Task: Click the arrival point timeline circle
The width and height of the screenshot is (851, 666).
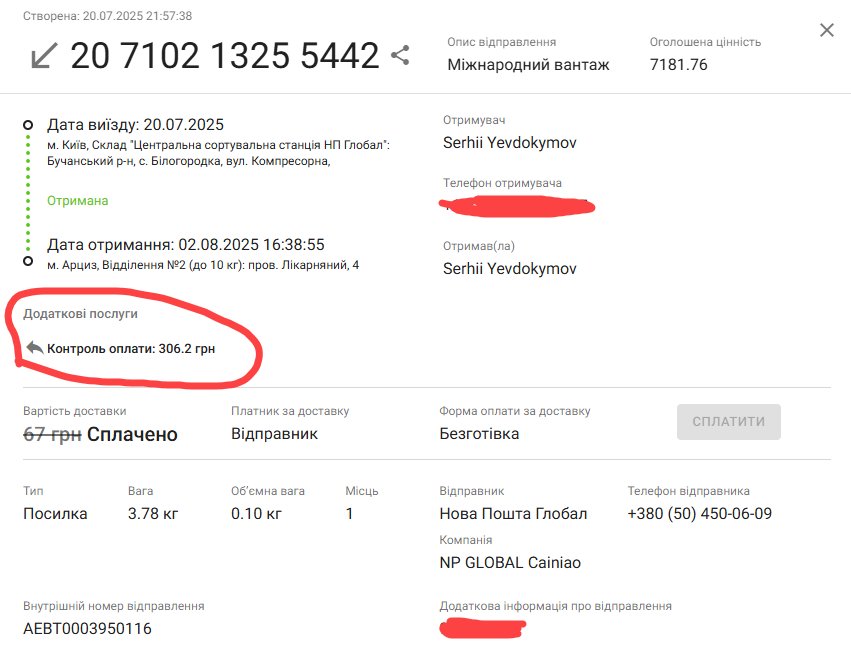Action: click(28, 260)
